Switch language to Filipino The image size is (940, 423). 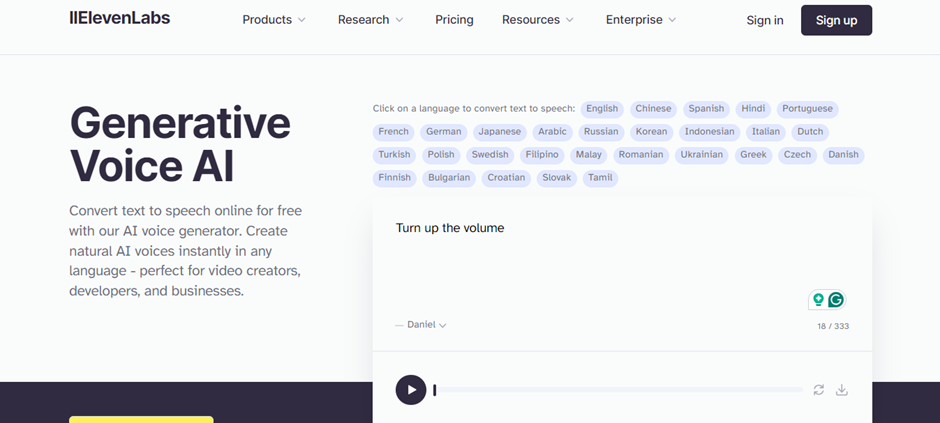[x=542, y=155]
